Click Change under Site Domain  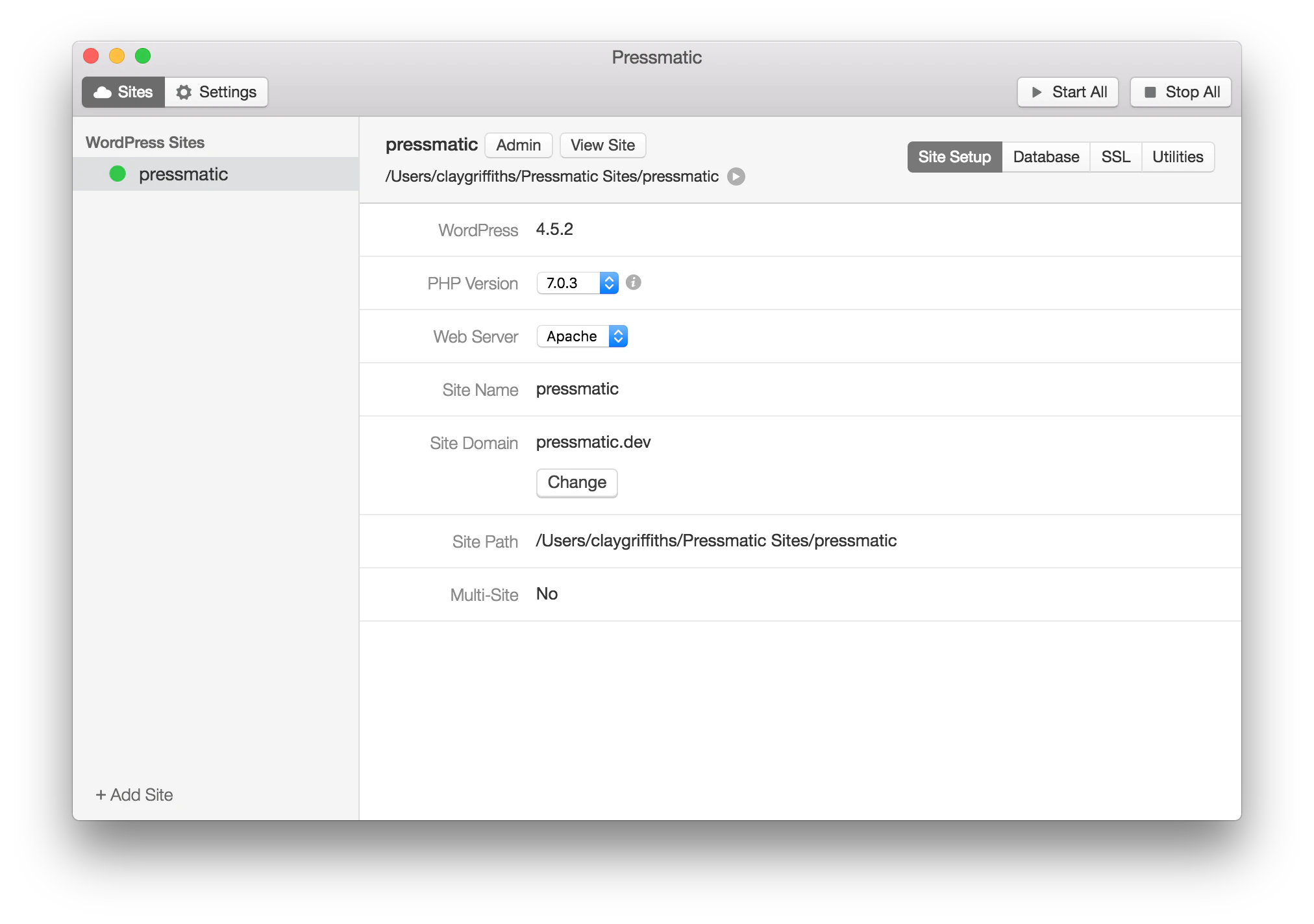click(x=576, y=483)
